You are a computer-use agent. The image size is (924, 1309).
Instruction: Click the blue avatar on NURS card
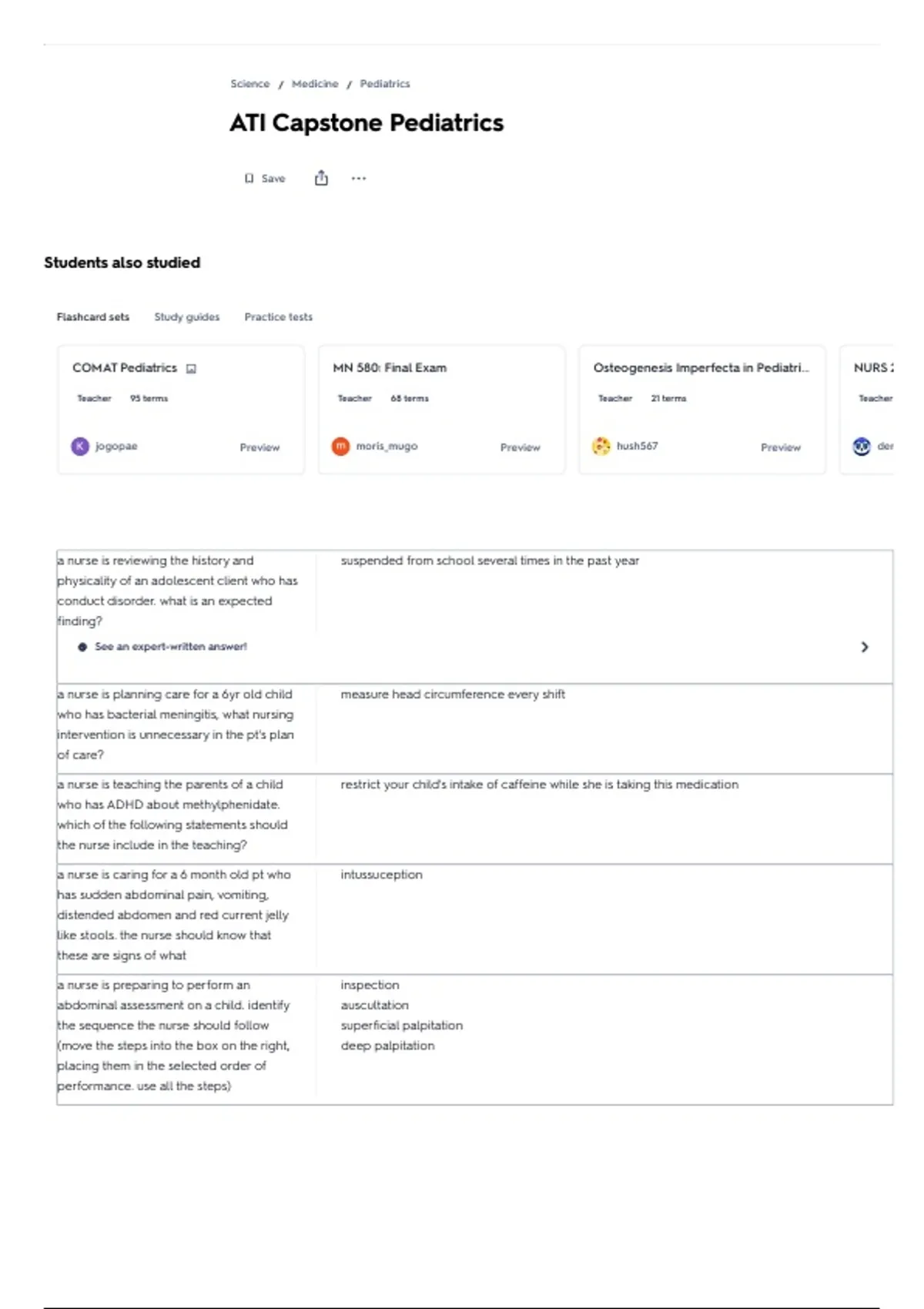(x=862, y=446)
